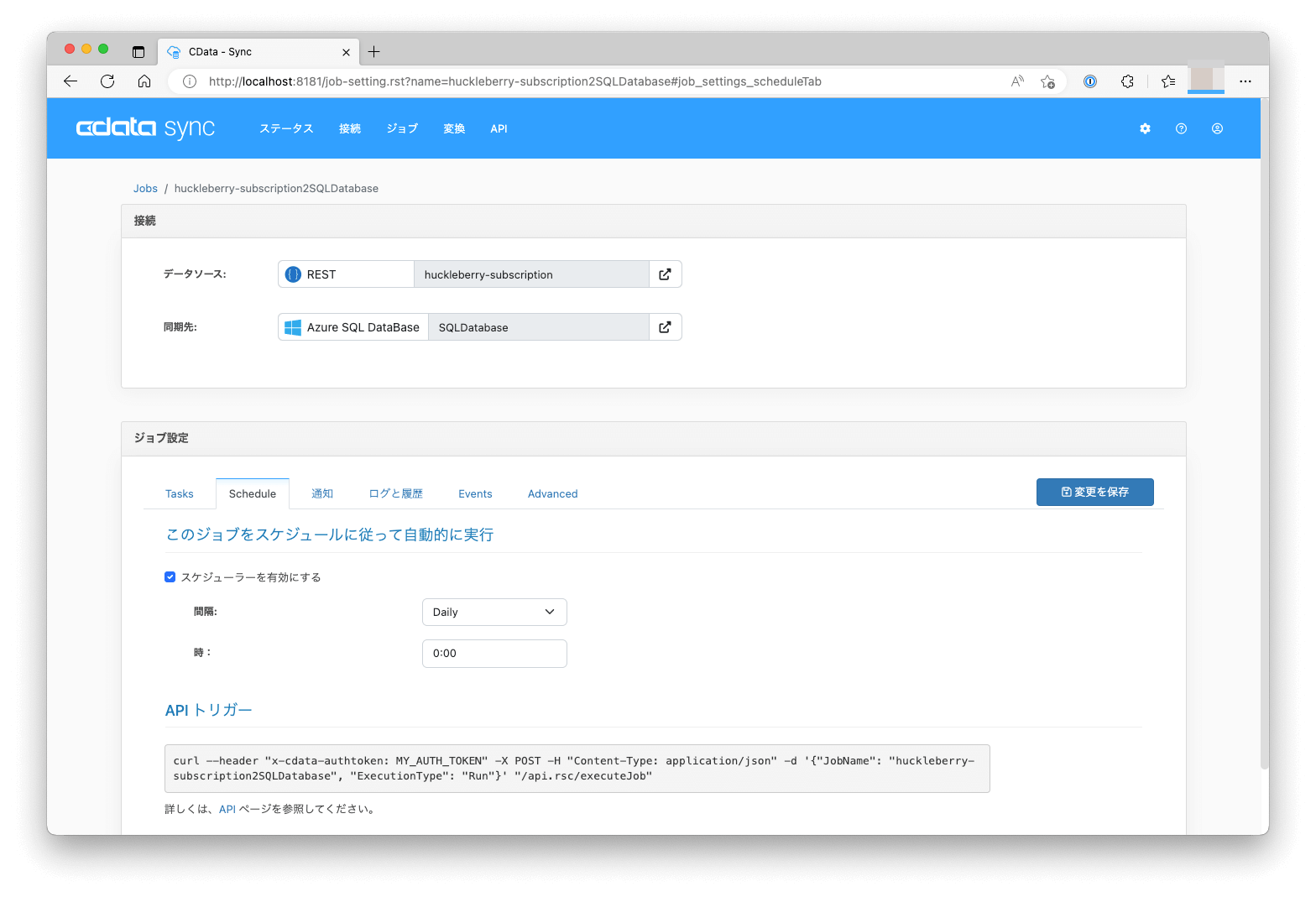This screenshot has width=1316, height=897.
Task: Open the tab actions menu icon
Action: tap(138, 52)
